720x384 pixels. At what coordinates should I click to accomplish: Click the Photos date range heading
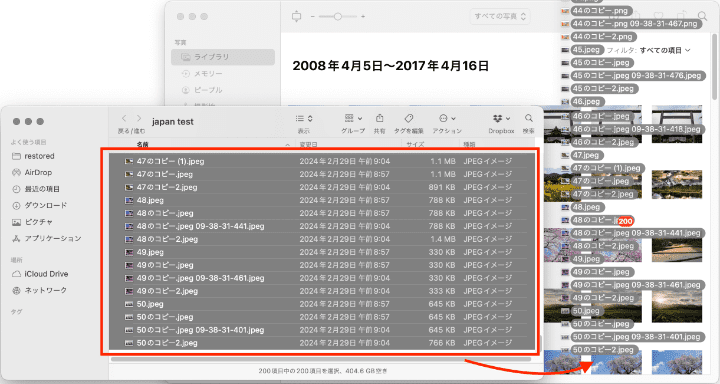(x=390, y=66)
